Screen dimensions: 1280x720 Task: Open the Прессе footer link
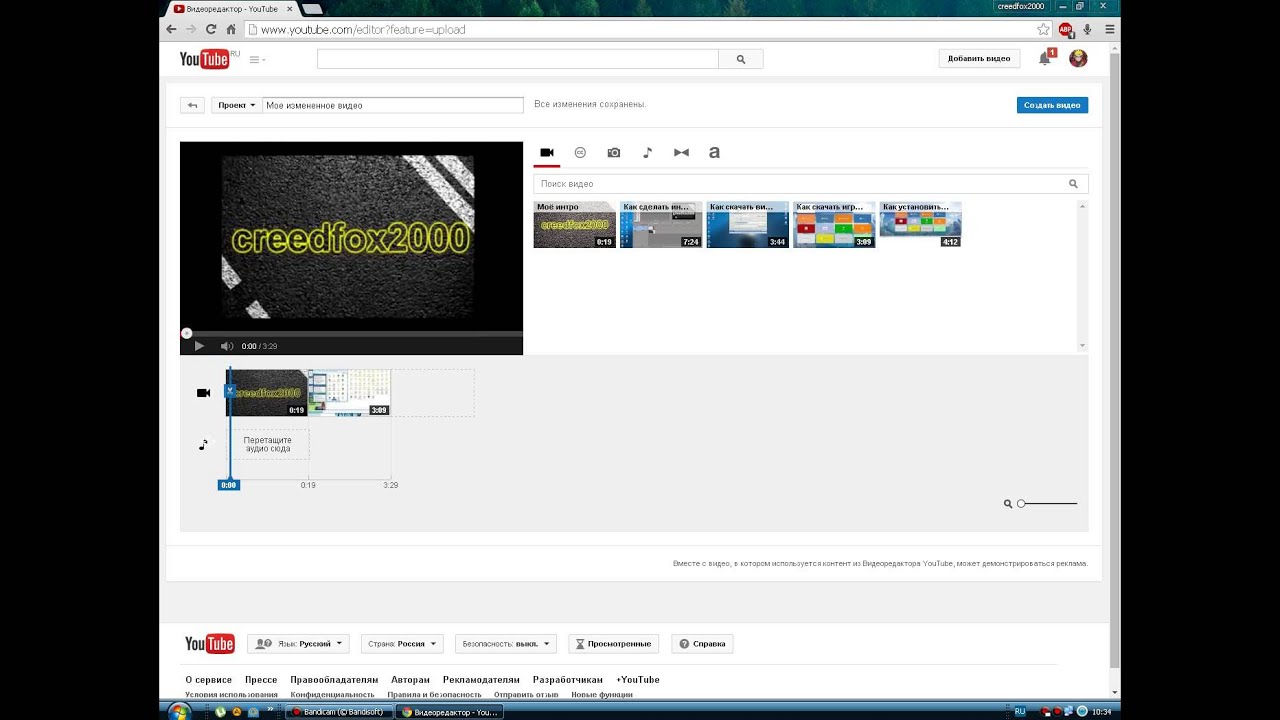(x=261, y=680)
